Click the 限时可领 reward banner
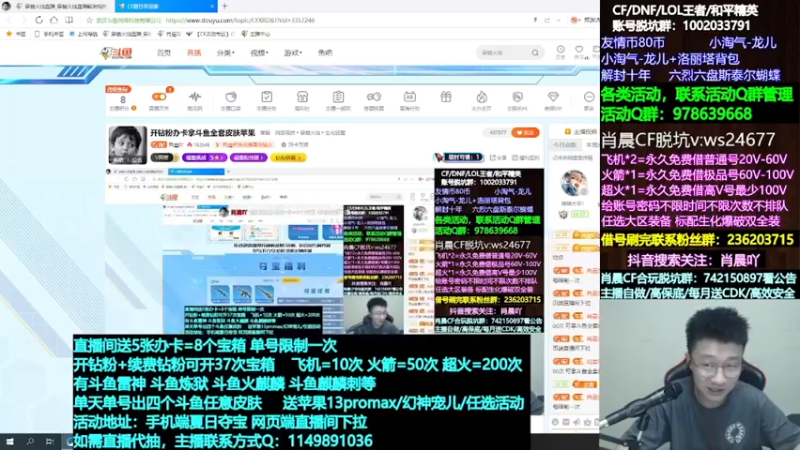 click(458, 157)
